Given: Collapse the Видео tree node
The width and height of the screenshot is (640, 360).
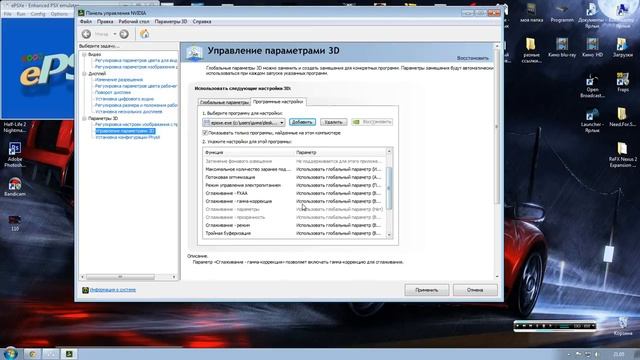Looking at the screenshot, I should [84, 54].
